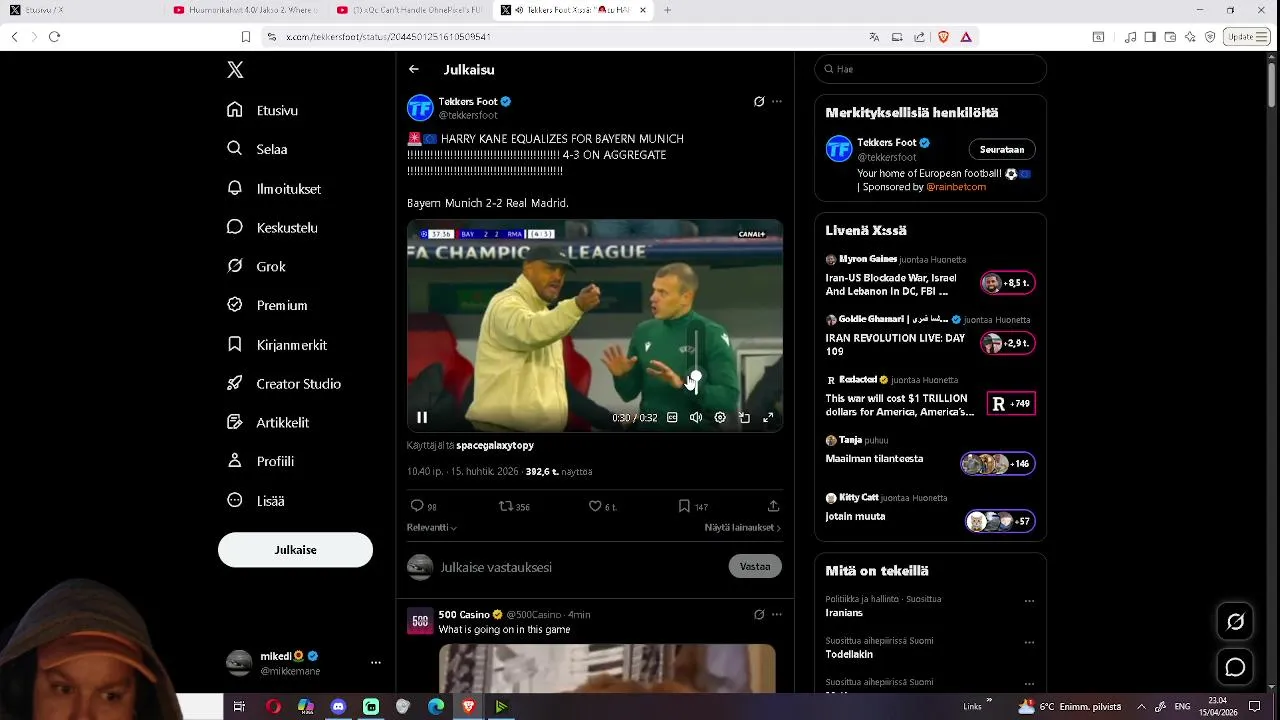This screenshot has width=1280, height=720.
Task: Click the video volume slider handle
Action: [x=696, y=377]
